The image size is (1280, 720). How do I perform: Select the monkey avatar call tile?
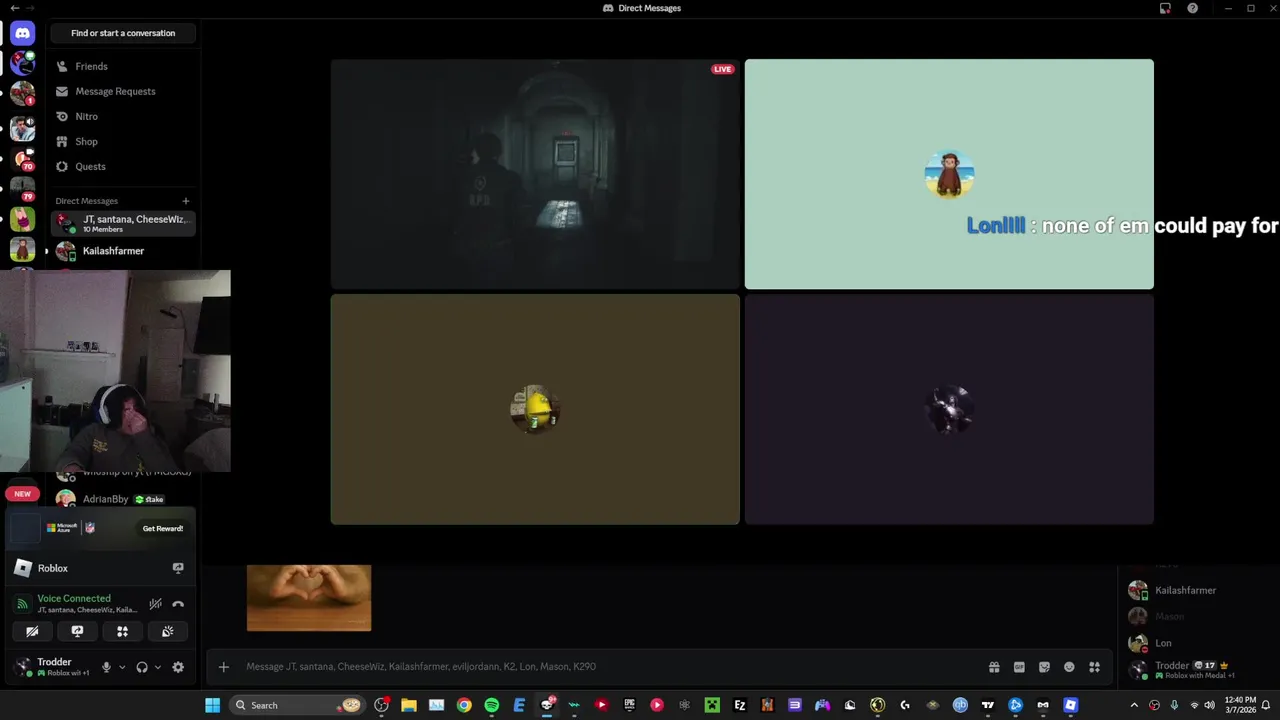[949, 174]
